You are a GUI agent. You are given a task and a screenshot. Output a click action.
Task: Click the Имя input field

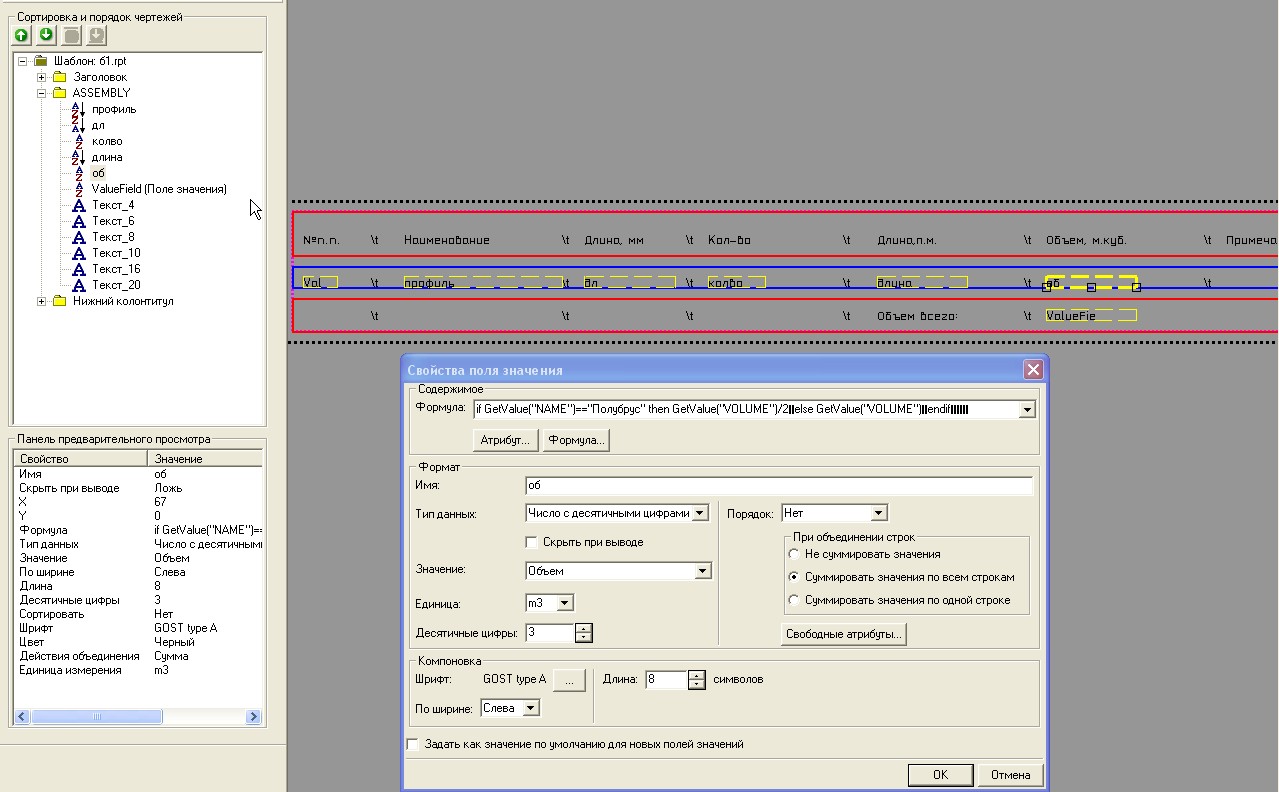[778, 486]
